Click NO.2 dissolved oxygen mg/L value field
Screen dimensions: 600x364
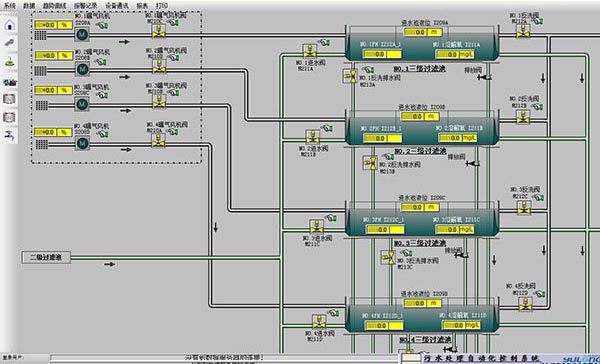pos(458,137)
